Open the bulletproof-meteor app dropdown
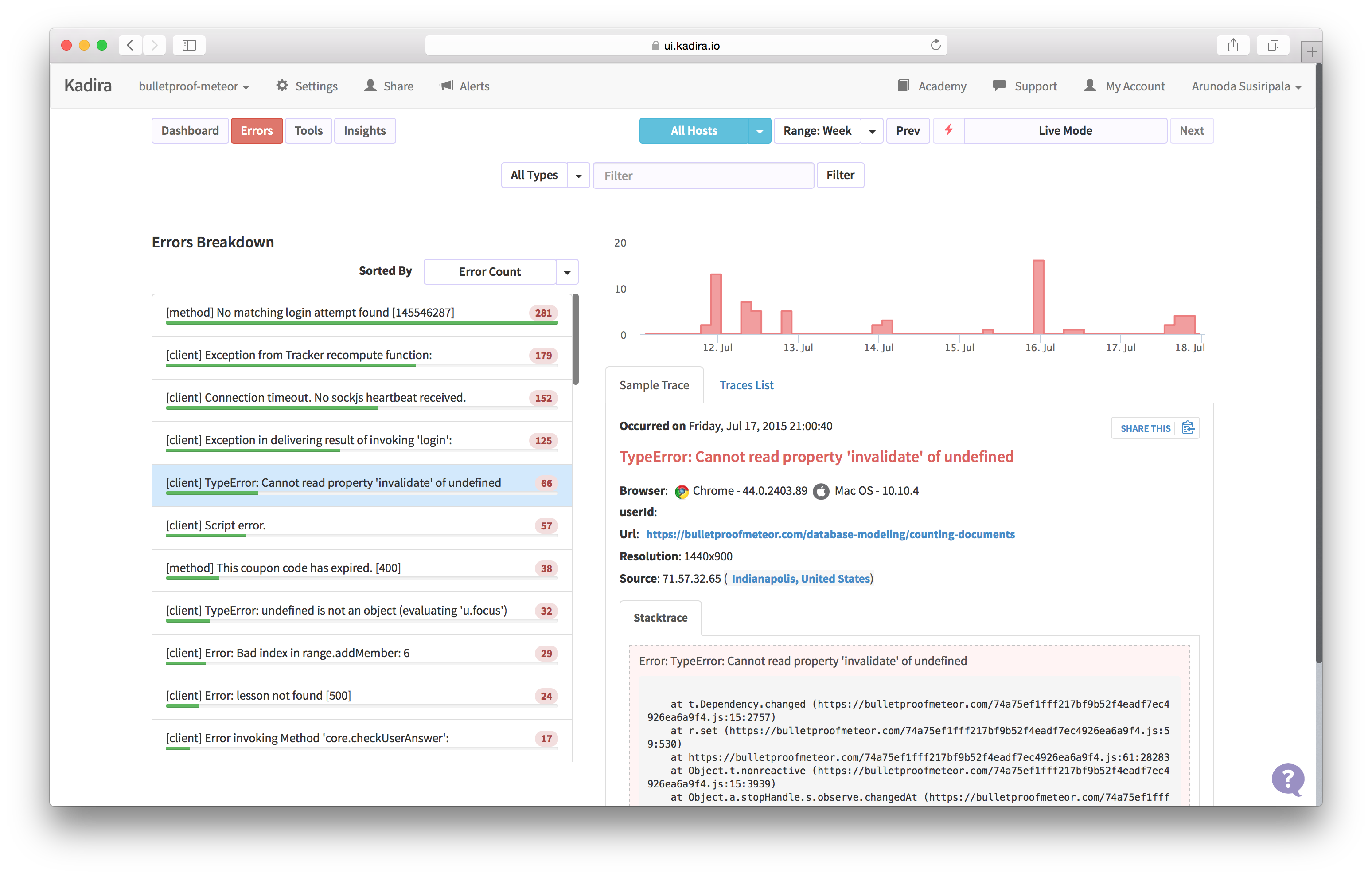The image size is (1372, 877). pos(194,86)
